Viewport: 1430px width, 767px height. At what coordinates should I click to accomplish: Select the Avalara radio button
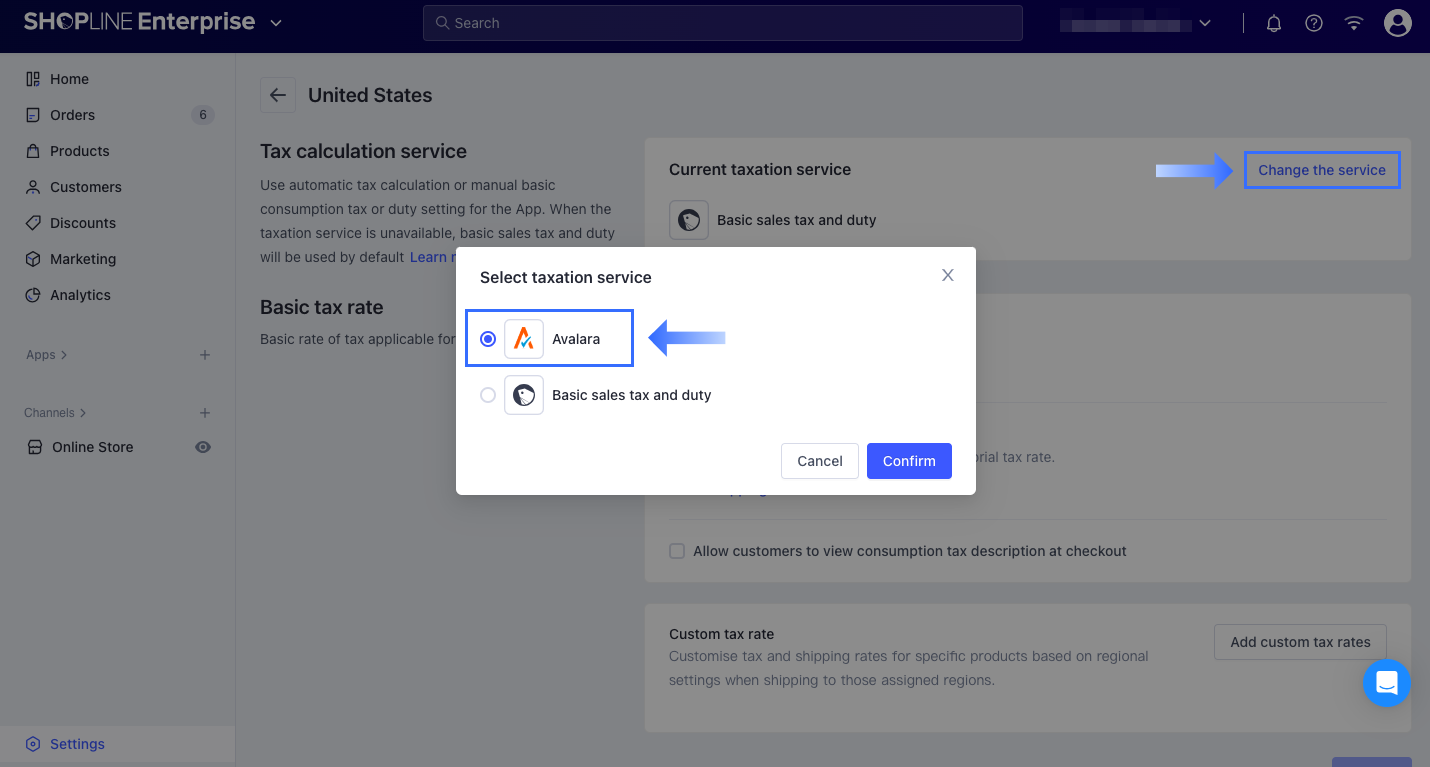(488, 339)
